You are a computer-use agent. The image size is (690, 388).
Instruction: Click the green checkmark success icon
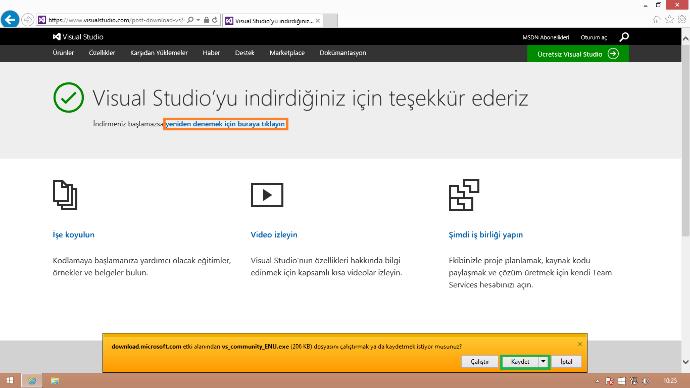pyautogui.click(x=69, y=97)
